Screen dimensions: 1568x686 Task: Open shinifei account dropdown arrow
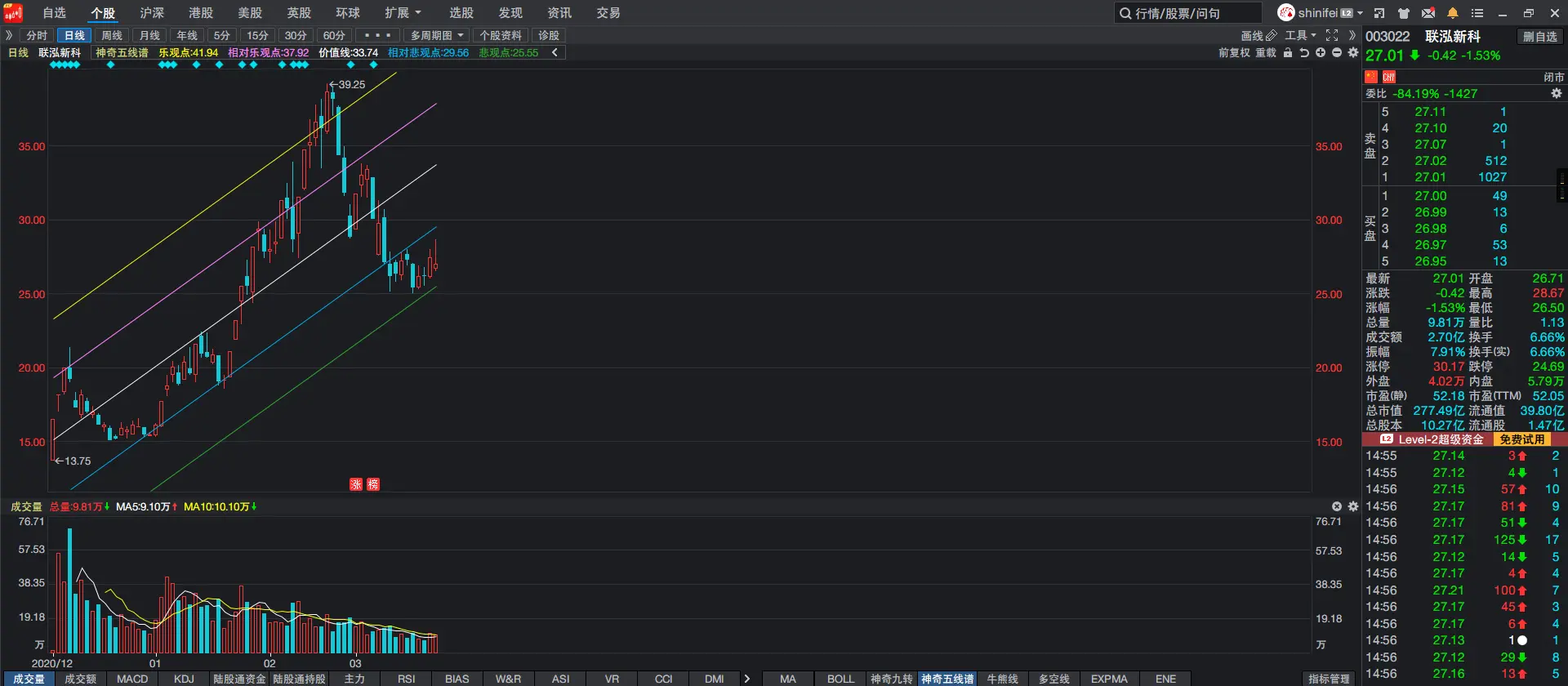click(x=1360, y=13)
